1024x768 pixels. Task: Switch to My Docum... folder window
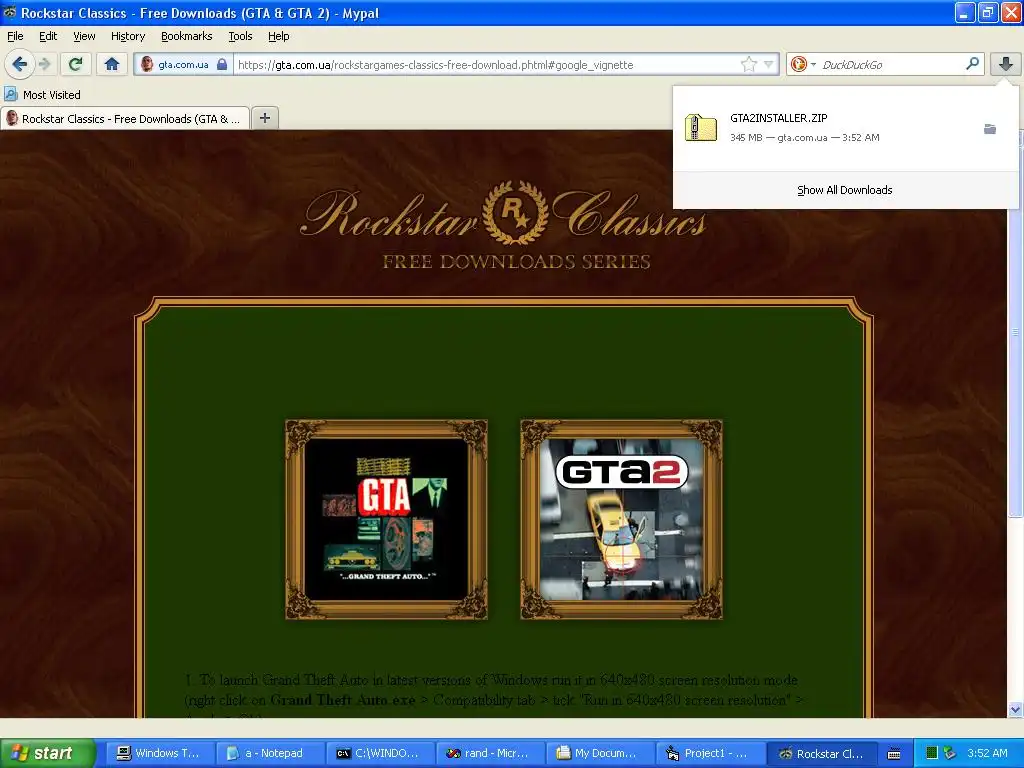point(600,753)
